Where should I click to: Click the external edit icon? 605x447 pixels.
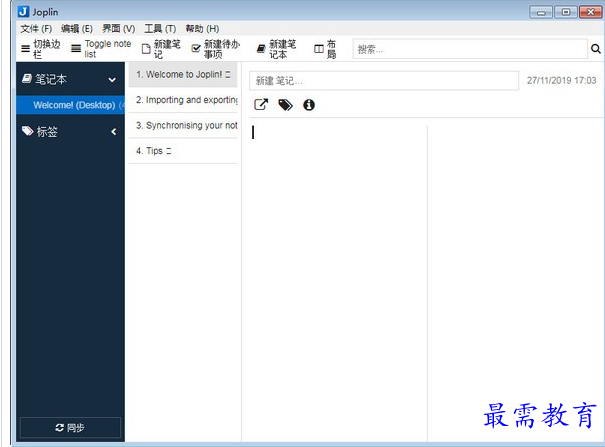(x=261, y=105)
